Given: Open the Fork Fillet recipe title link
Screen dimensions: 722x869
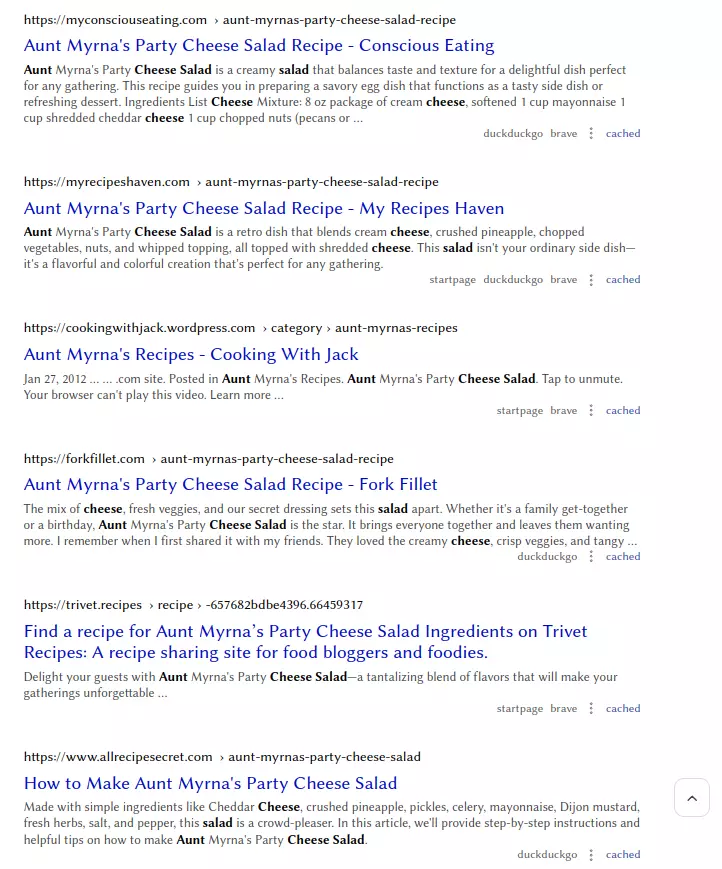Looking at the screenshot, I should [x=231, y=484].
